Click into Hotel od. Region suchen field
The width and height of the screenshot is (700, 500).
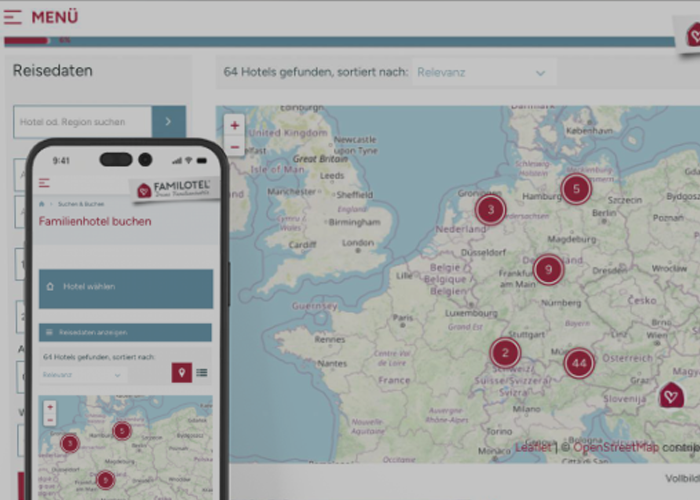[83, 122]
